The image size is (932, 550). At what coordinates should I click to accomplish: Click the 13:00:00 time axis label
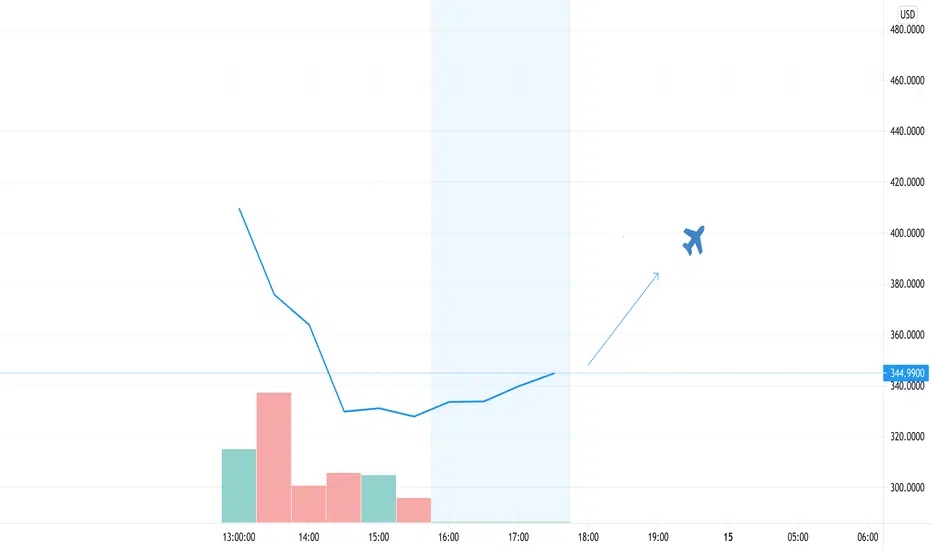click(239, 537)
